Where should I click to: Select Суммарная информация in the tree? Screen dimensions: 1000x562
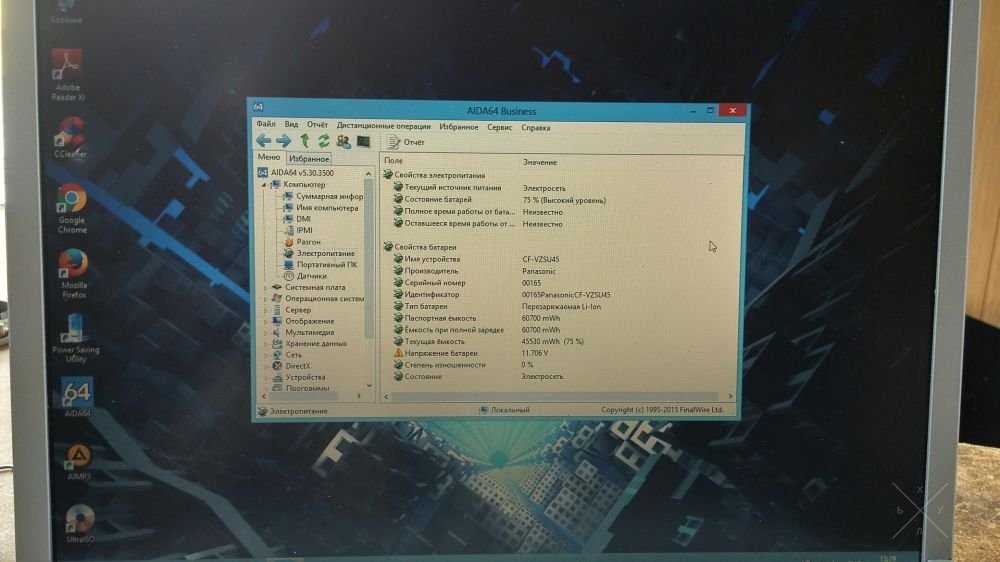click(323, 196)
